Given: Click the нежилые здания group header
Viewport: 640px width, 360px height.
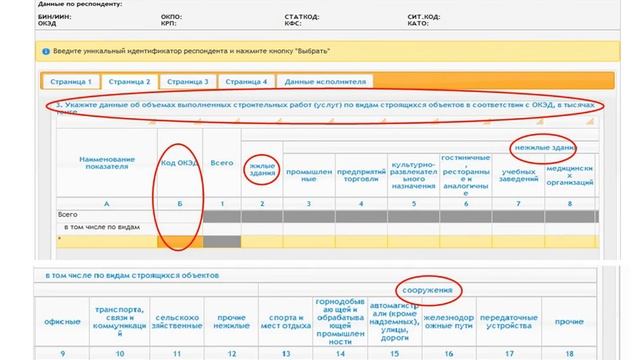Looking at the screenshot, I should tap(545, 148).
